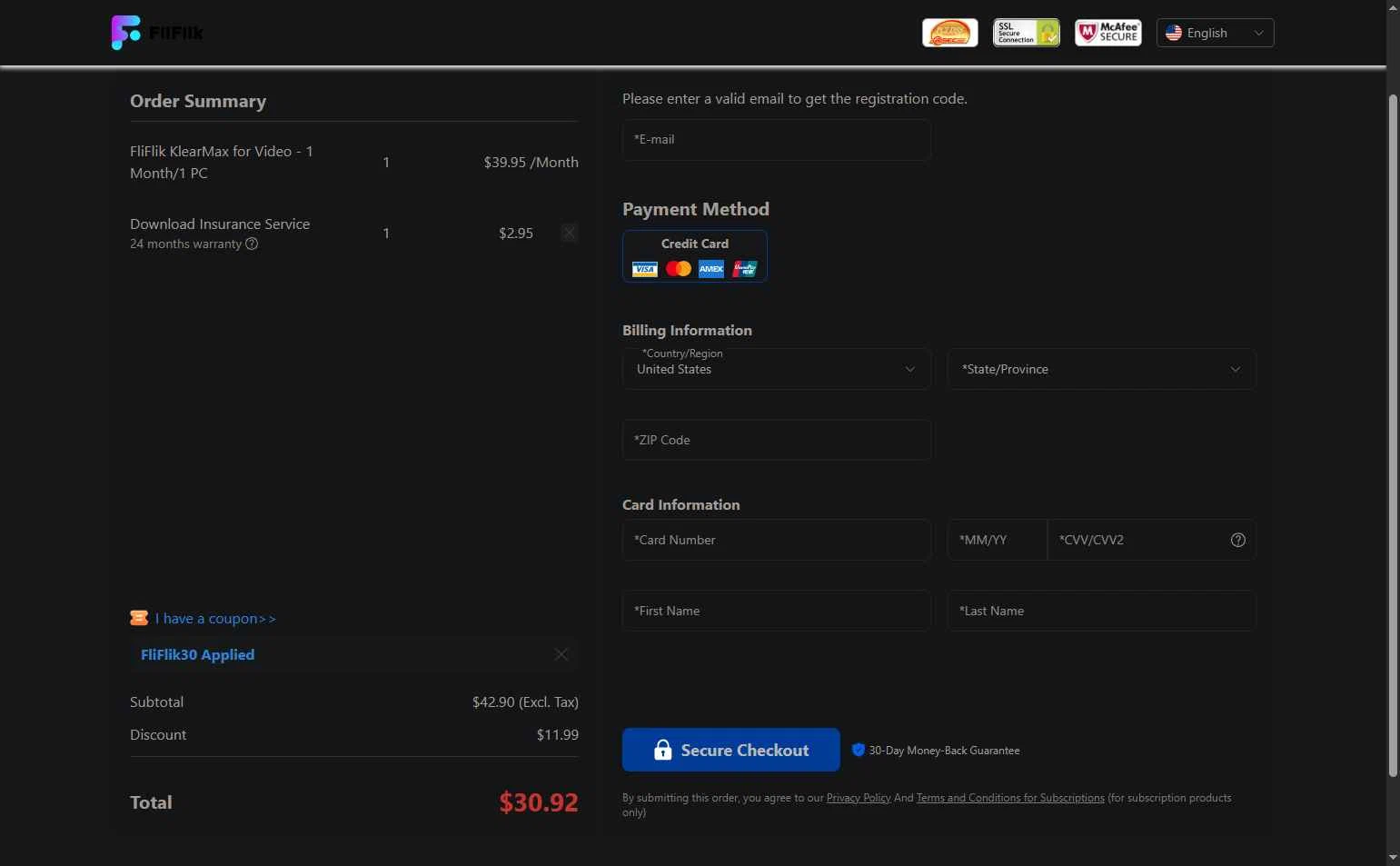Click the $11.99 discount value
This screenshot has height=866, width=1400.
(557, 734)
